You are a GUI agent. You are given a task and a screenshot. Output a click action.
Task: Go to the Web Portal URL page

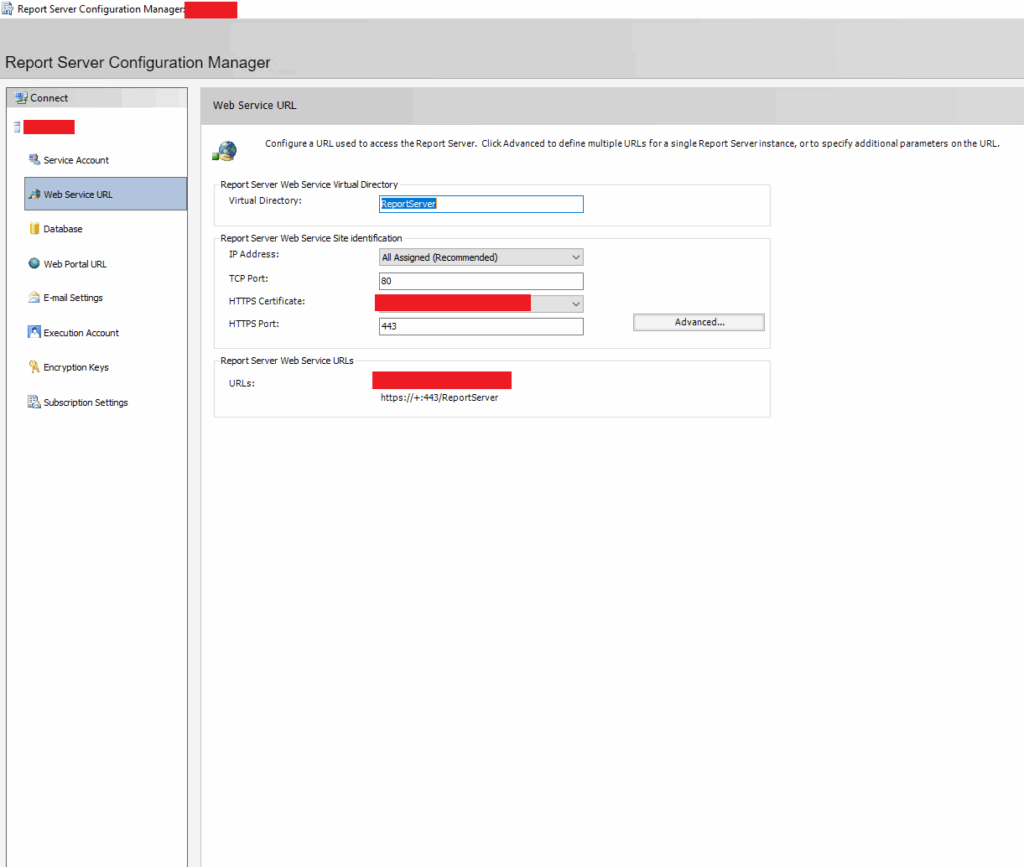74,264
